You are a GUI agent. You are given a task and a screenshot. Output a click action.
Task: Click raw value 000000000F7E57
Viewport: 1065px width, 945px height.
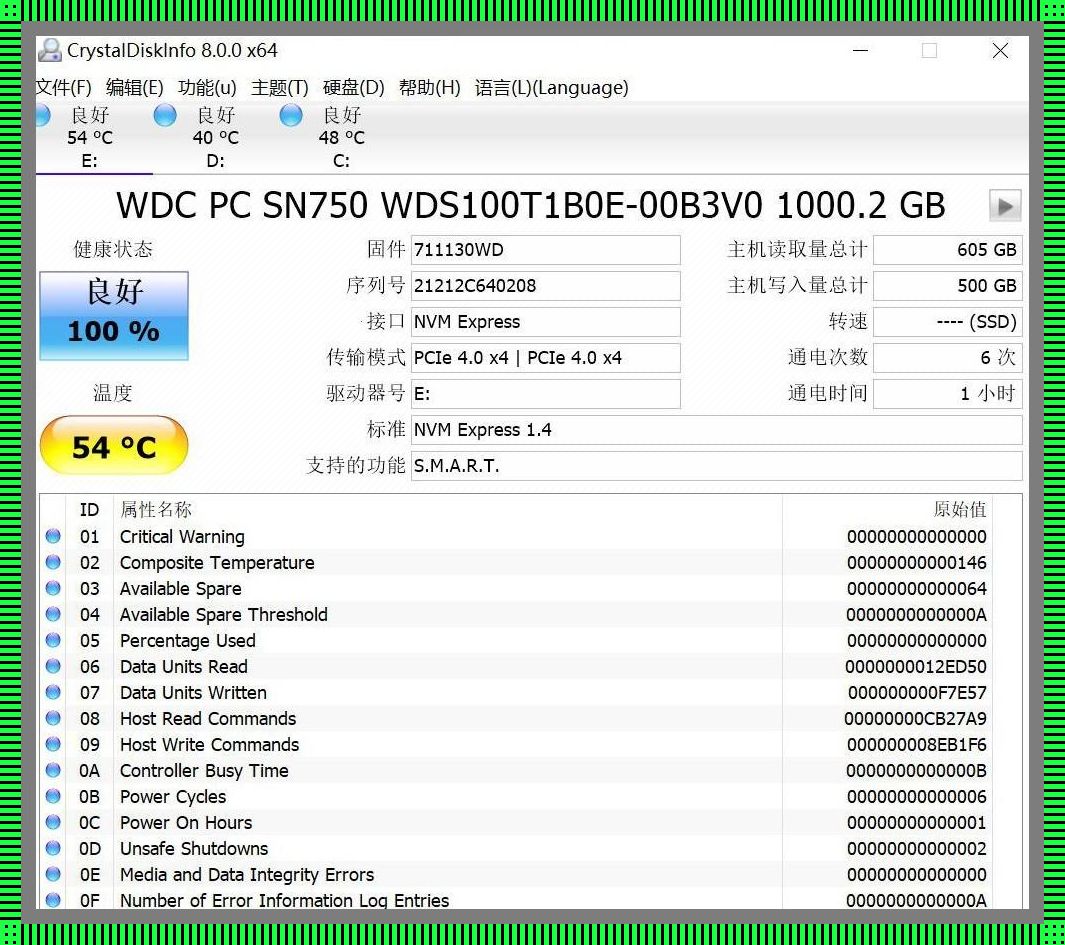pyautogui.click(x=917, y=693)
